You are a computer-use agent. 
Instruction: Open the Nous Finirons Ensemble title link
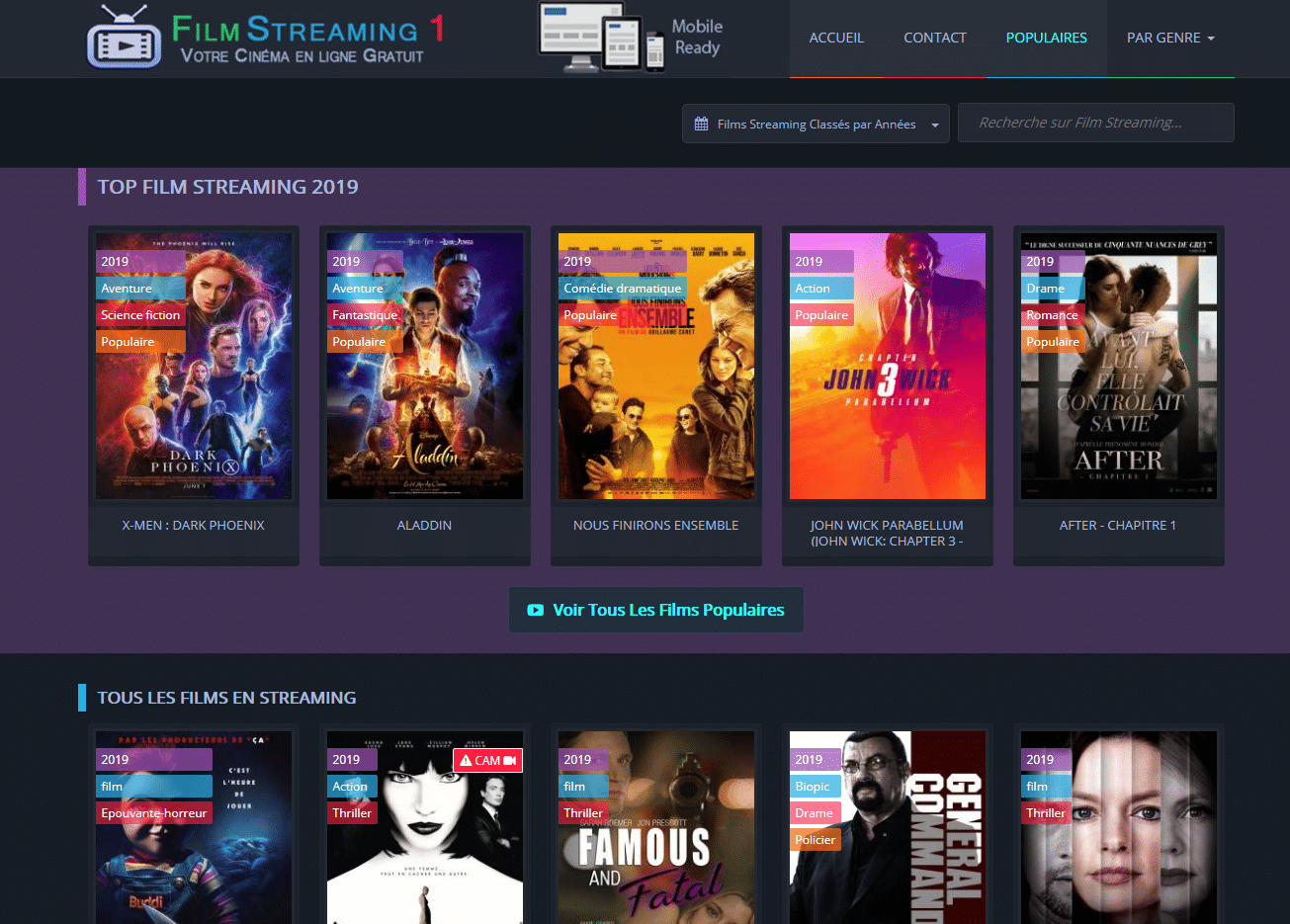(655, 526)
